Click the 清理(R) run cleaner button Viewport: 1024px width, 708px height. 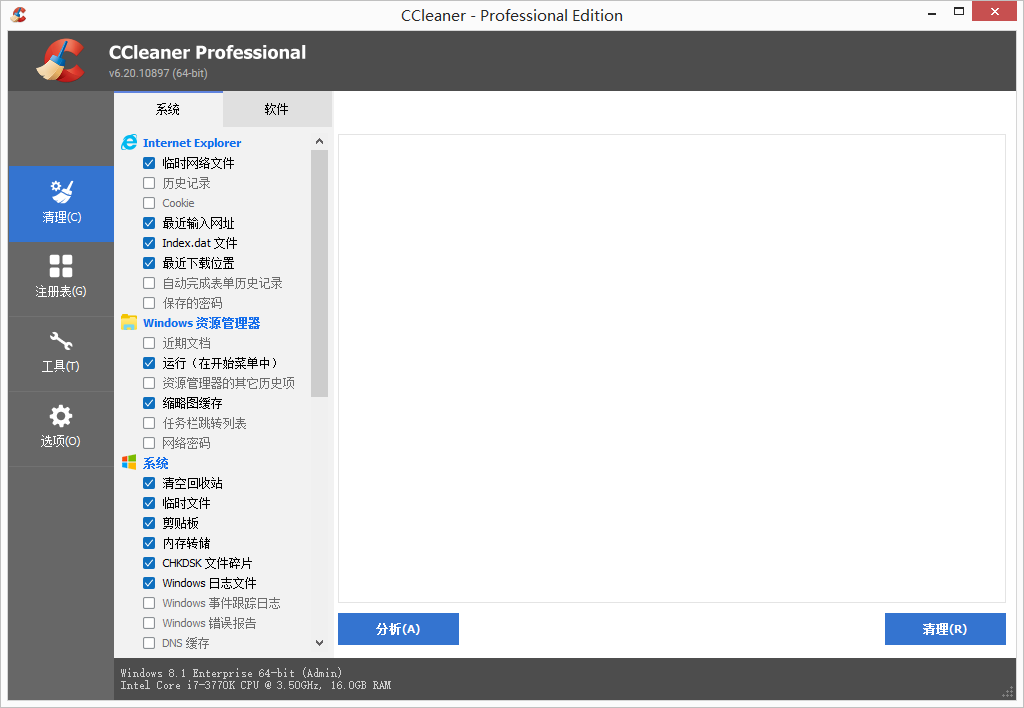coord(945,629)
